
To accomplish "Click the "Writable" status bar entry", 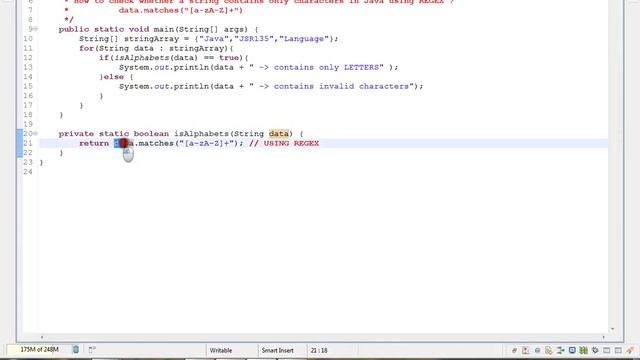I will (x=221, y=350).
